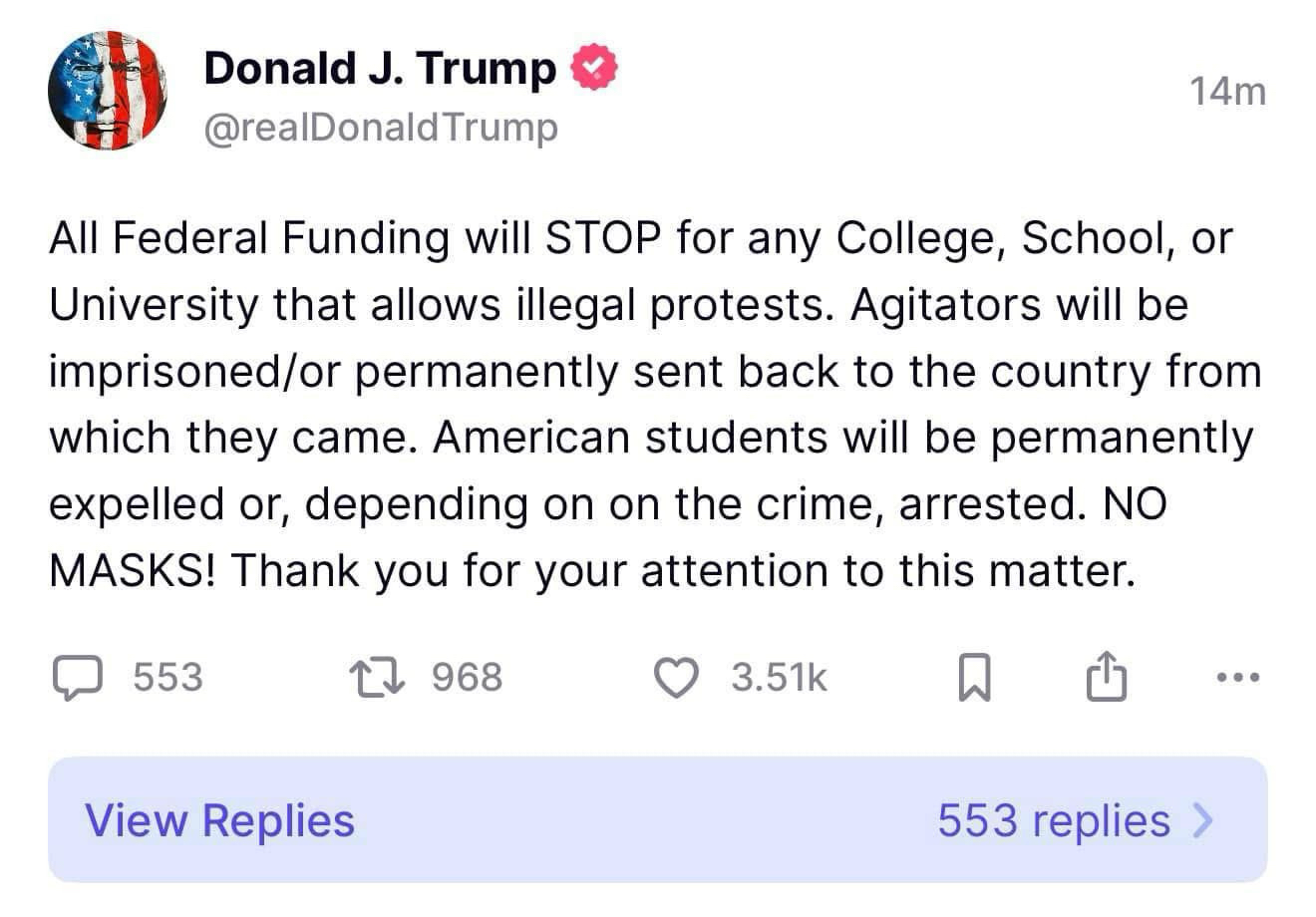
Task: Share the post using the share icon
Action: (x=1105, y=677)
